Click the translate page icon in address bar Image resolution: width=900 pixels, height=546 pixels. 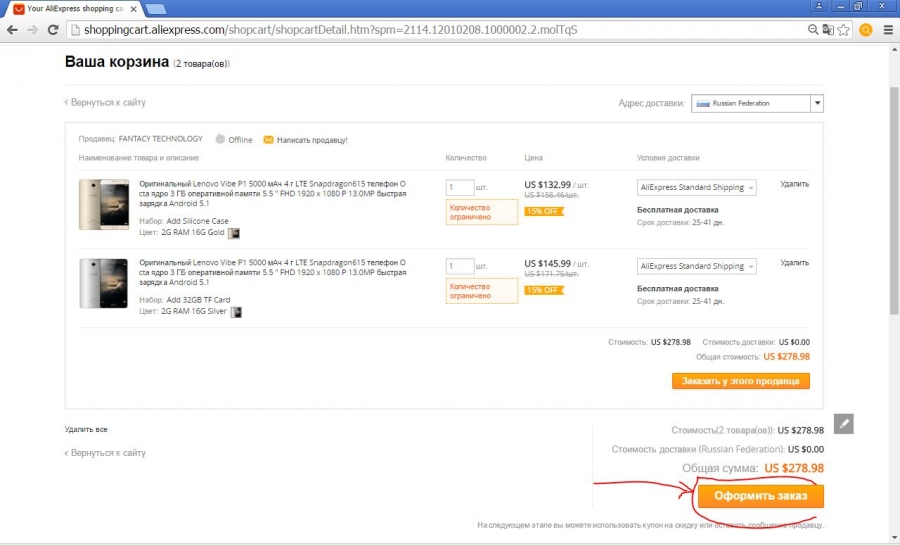828,30
